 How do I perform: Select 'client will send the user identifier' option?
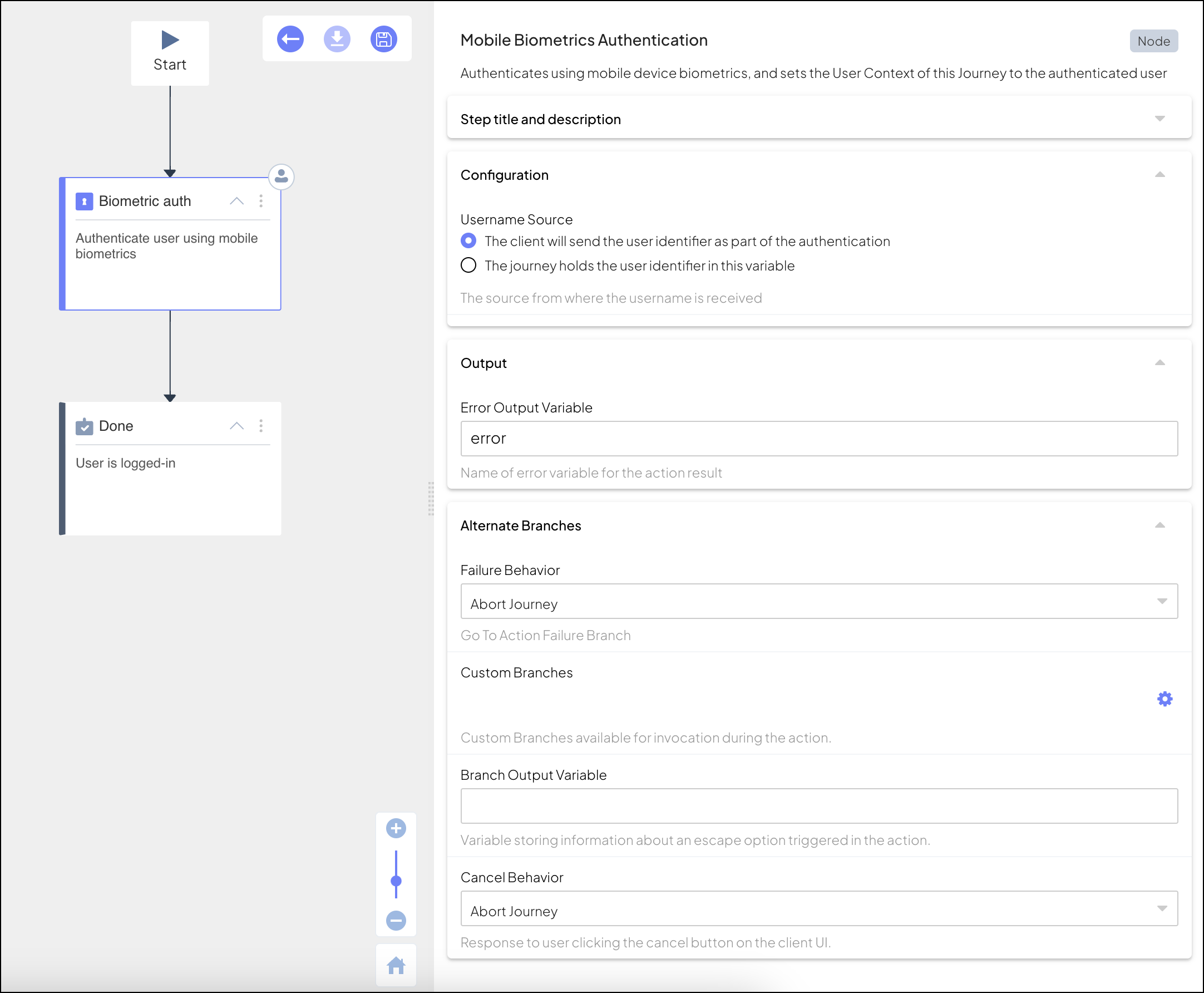(468, 241)
